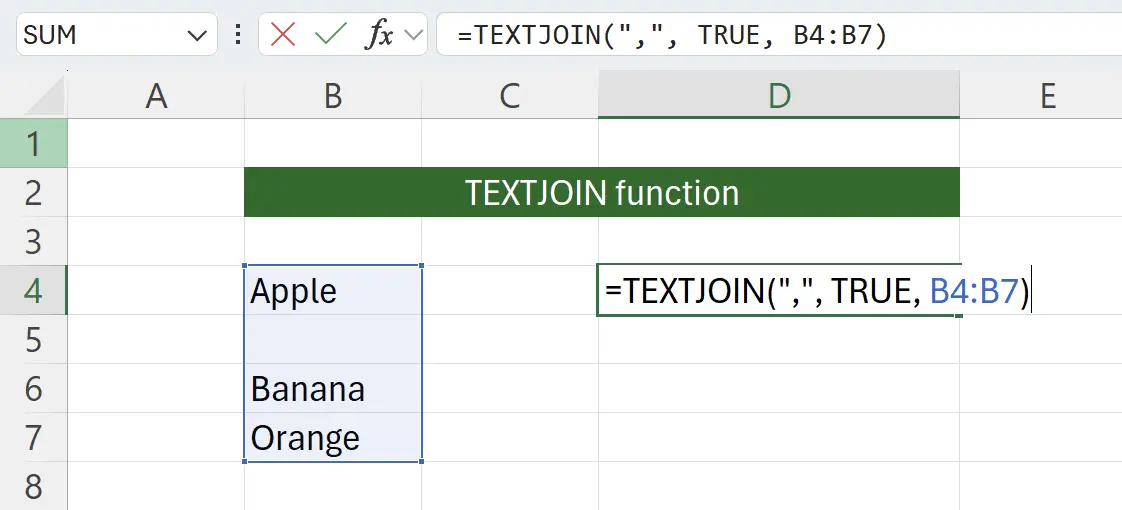Click the cell containing Orange
The height and width of the screenshot is (510, 1122).
click(333, 438)
